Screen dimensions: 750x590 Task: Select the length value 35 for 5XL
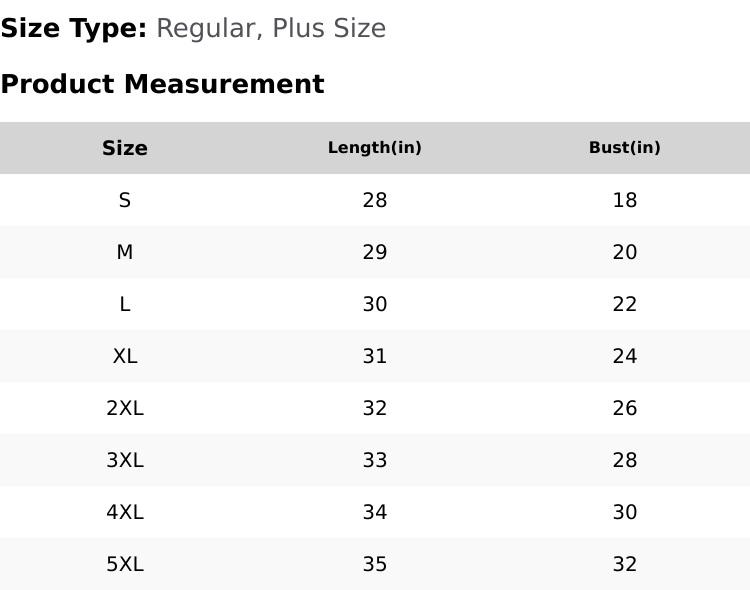pos(375,564)
